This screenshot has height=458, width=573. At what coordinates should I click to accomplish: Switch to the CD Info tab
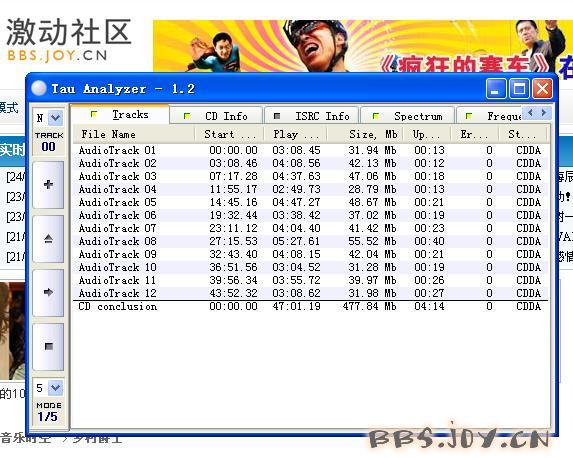[x=216, y=116]
